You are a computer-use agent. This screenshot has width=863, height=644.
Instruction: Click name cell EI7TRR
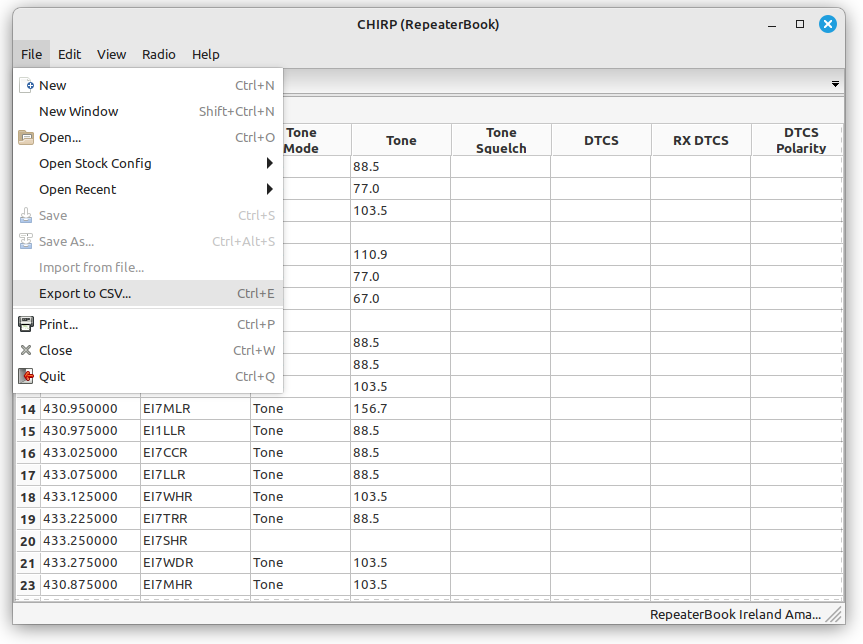[195, 519]
